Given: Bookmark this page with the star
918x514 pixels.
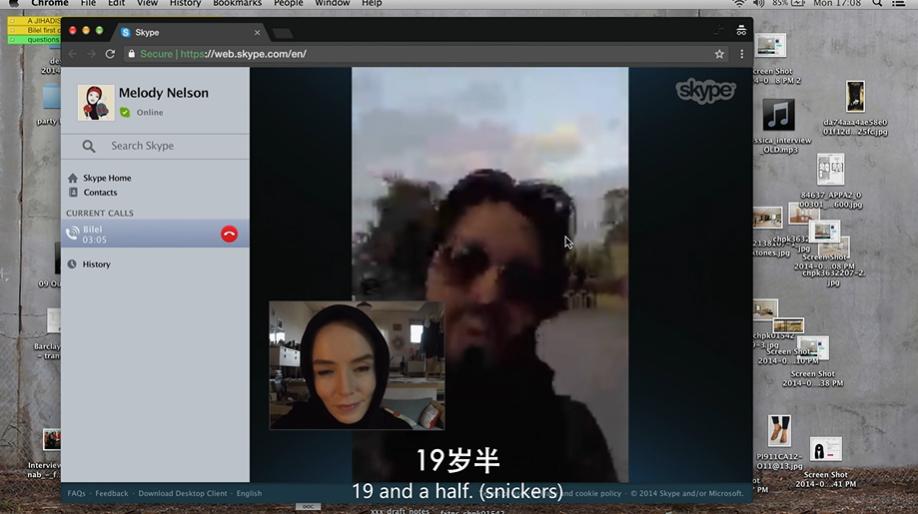Looking at the screenshot, I should [x=719, y=54].
